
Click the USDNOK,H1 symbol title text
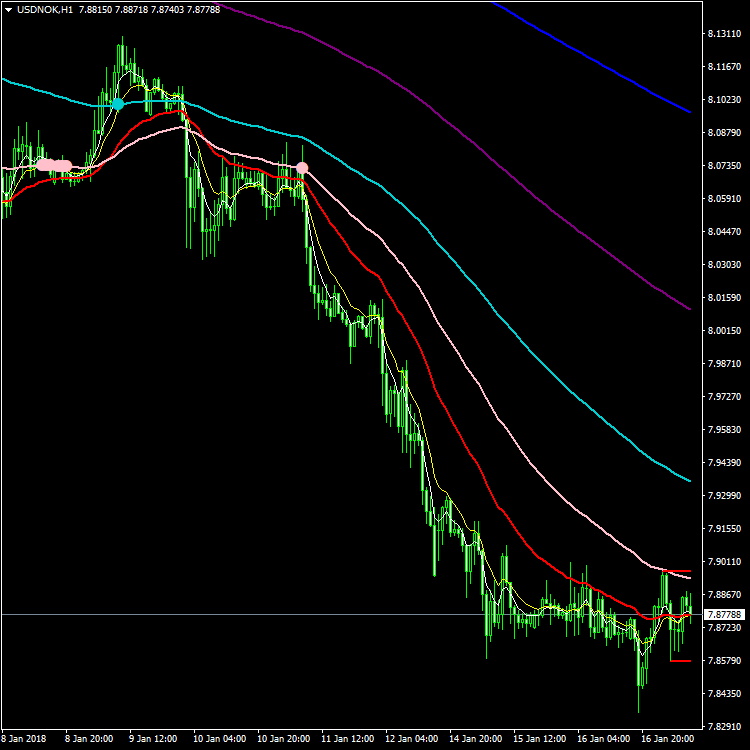pyautogui.click(x=45, y=10)
